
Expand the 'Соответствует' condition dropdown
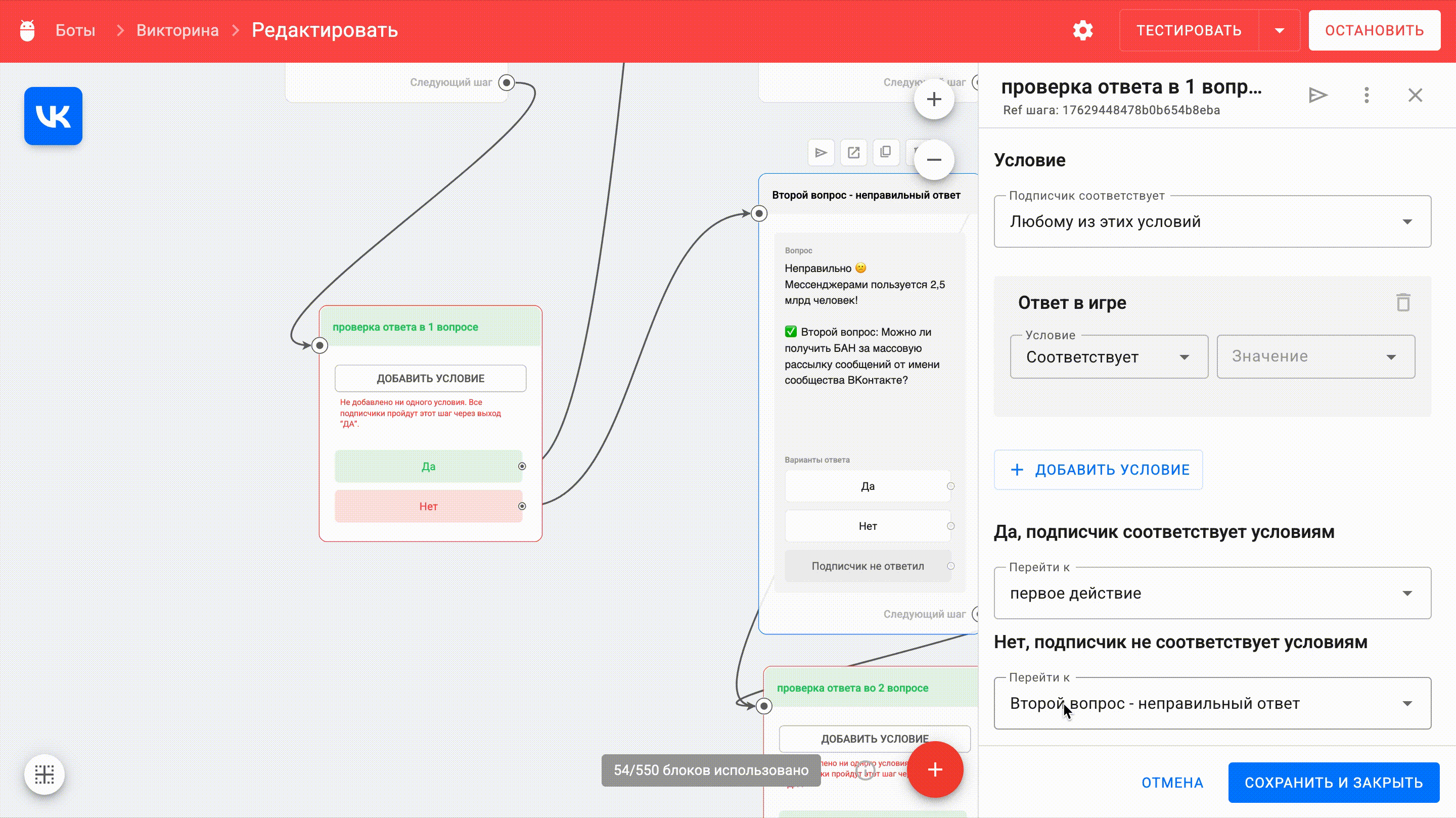[x=1108, y=357]
